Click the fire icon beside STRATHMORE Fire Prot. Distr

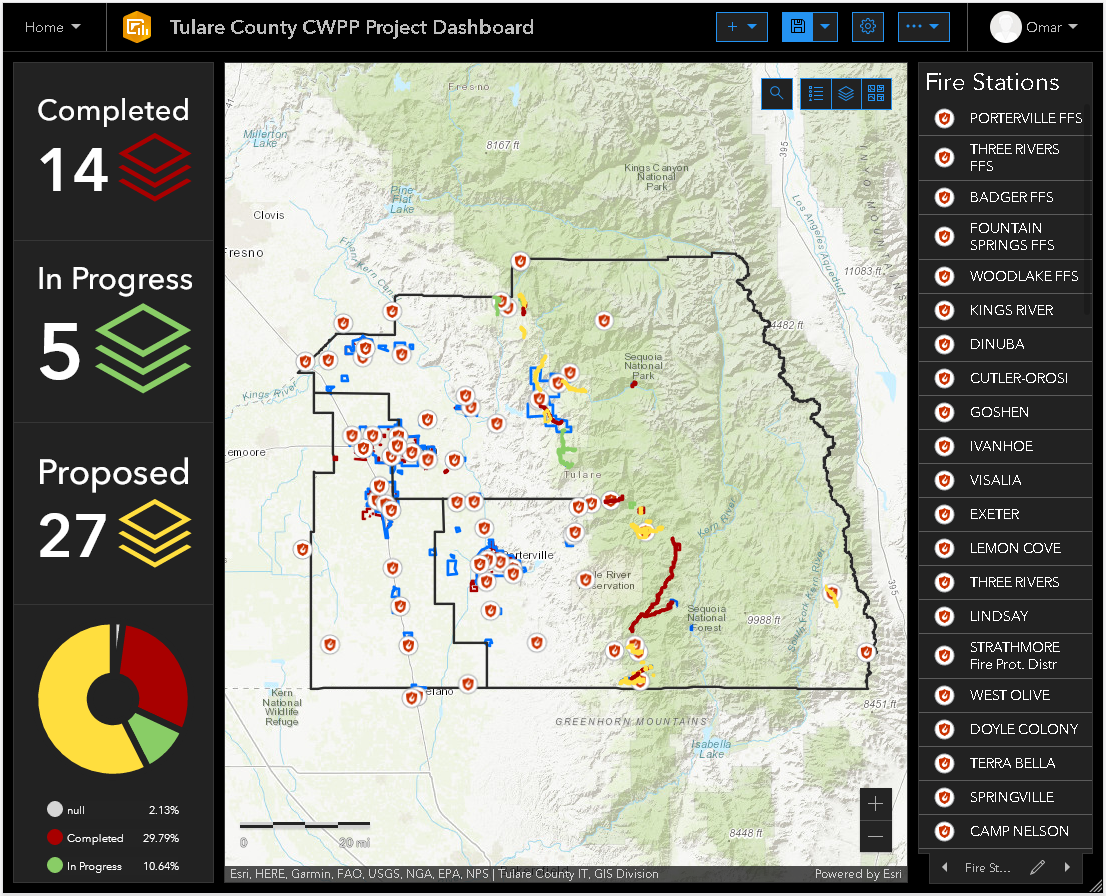[x=944, y=655]
